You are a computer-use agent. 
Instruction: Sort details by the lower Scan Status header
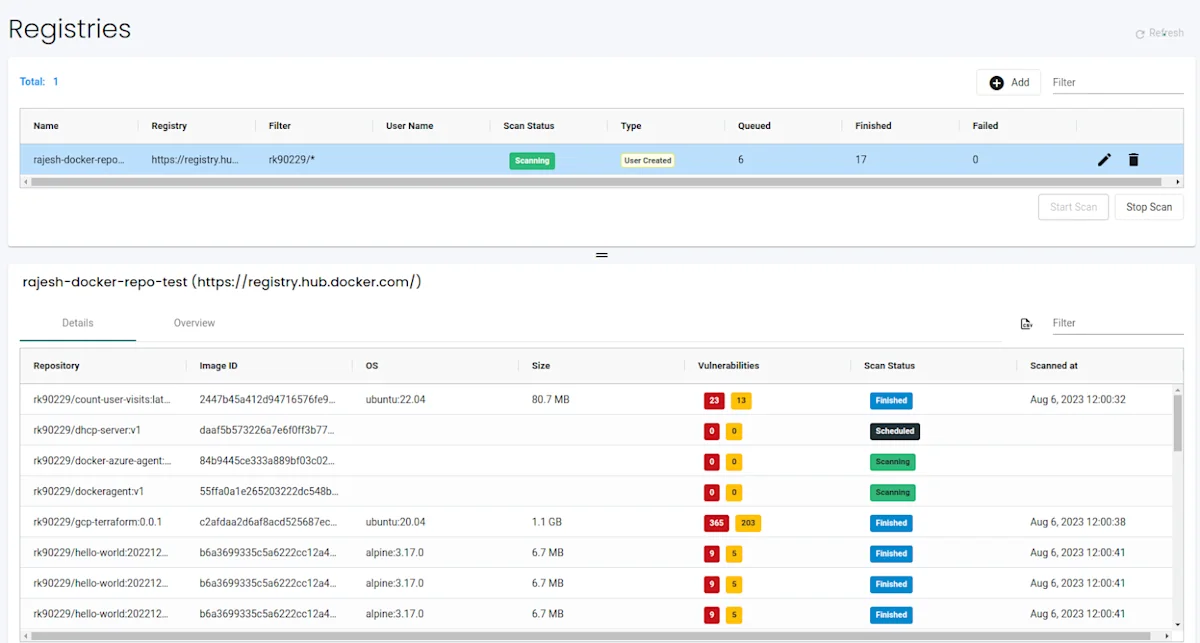(889, 366)
